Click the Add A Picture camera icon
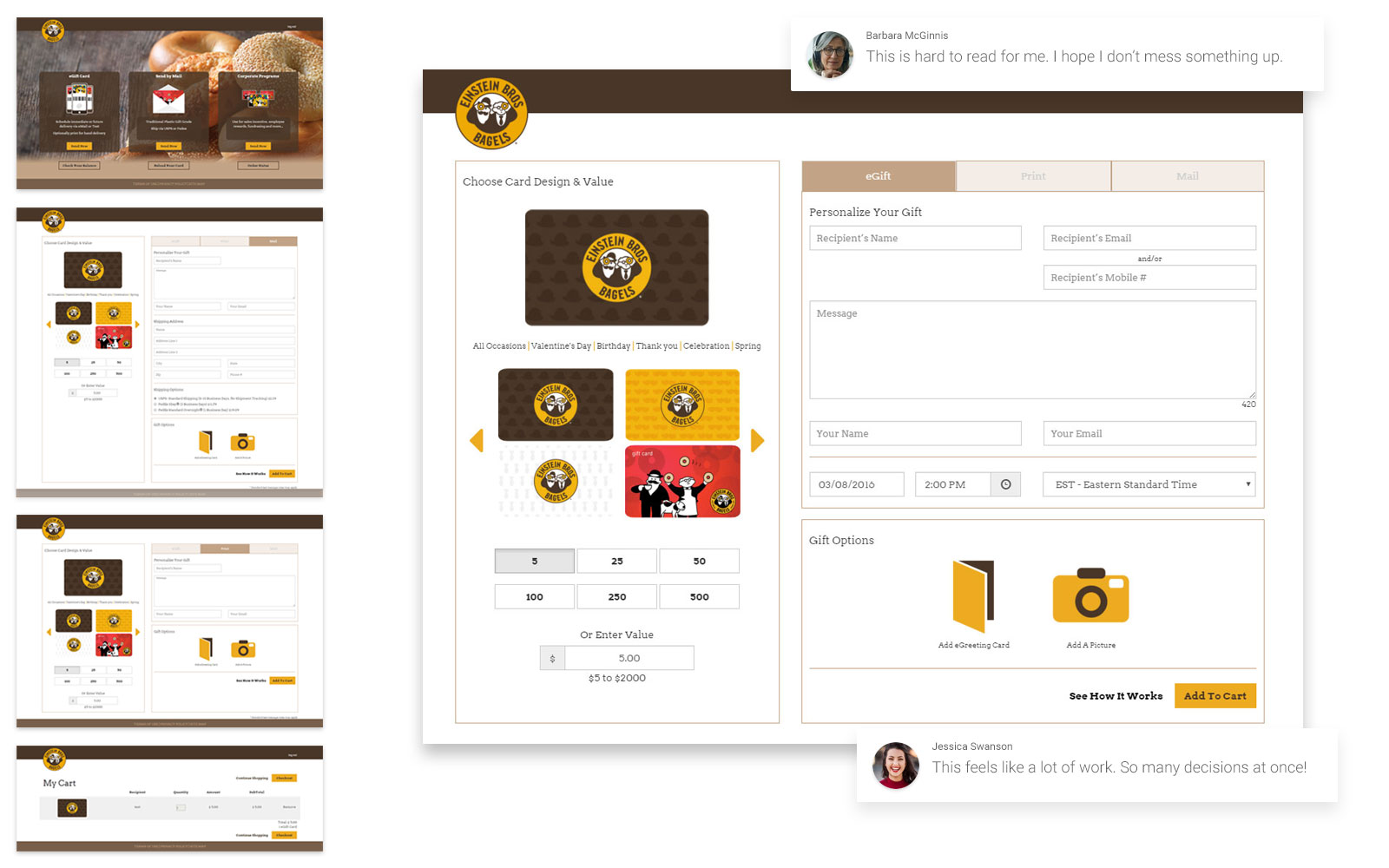This screenshot has height=868, width=1389. coord(1091,595)
